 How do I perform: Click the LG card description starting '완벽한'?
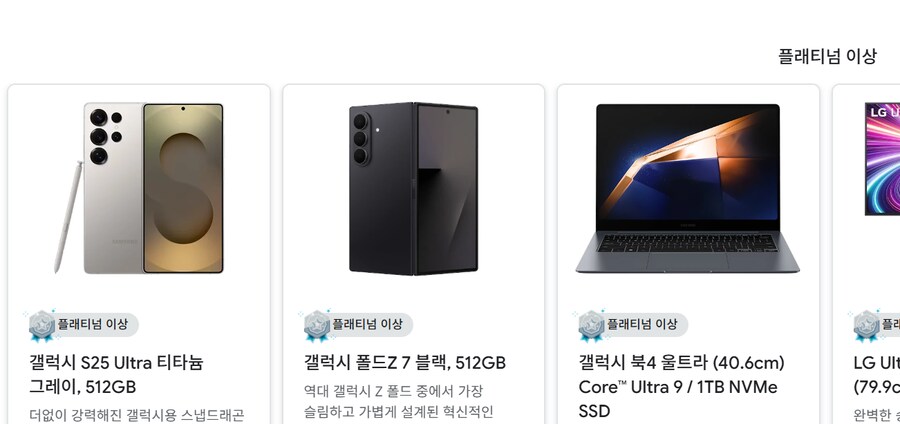pos(876,415)
